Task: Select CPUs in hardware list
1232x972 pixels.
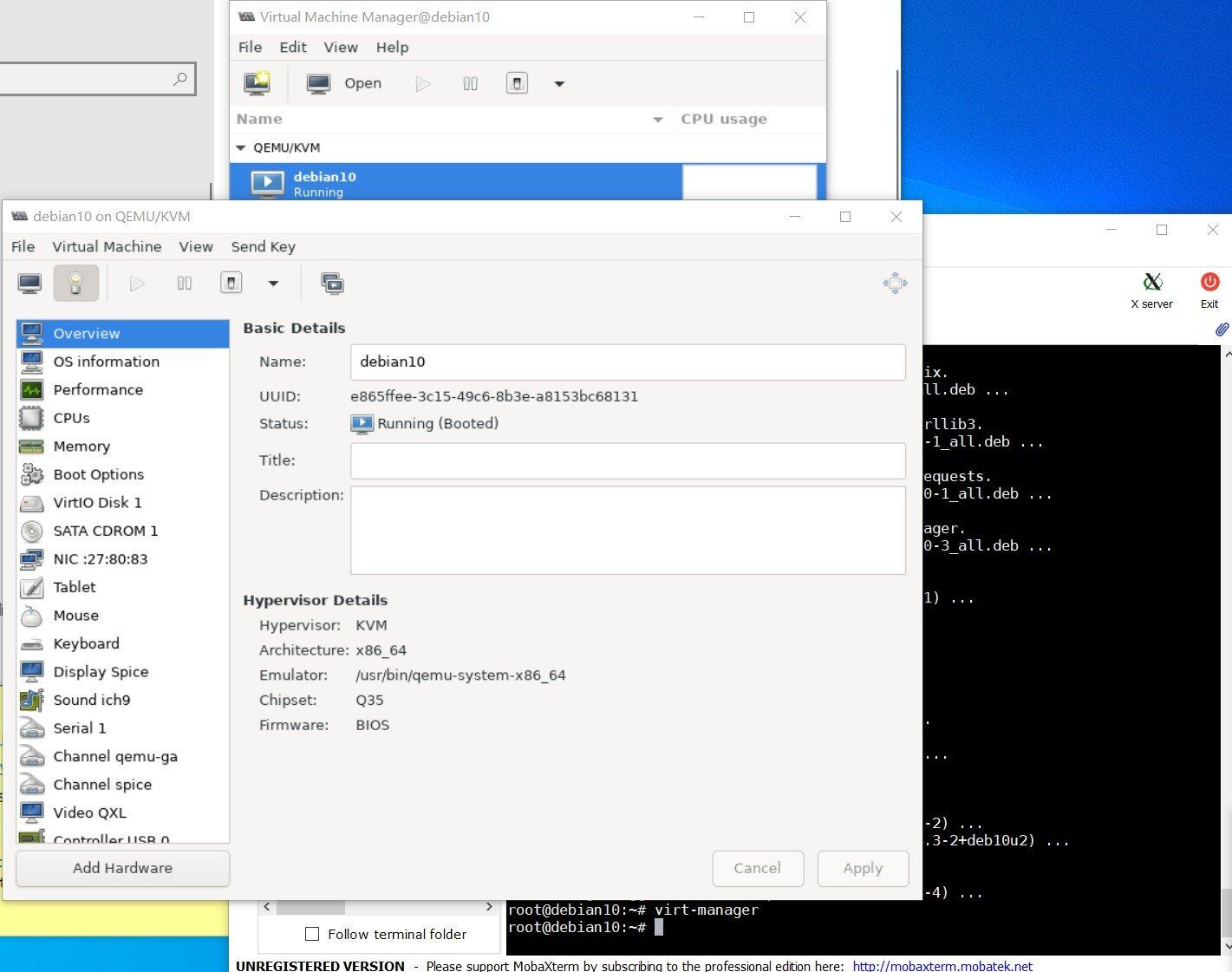Action: tap(122, 418)
